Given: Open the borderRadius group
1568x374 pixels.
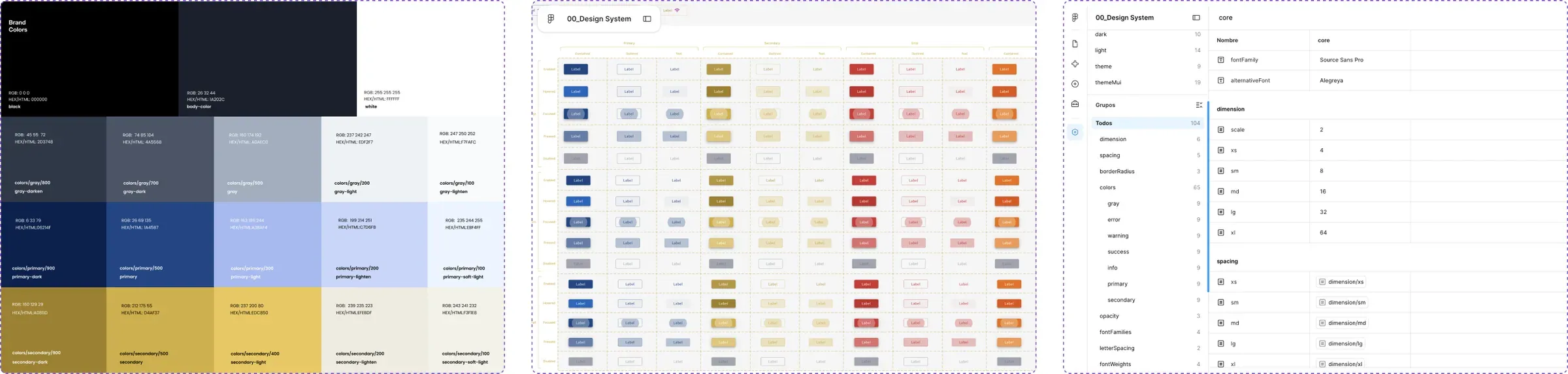Looking at the screenshot, I should (1148, 172).
